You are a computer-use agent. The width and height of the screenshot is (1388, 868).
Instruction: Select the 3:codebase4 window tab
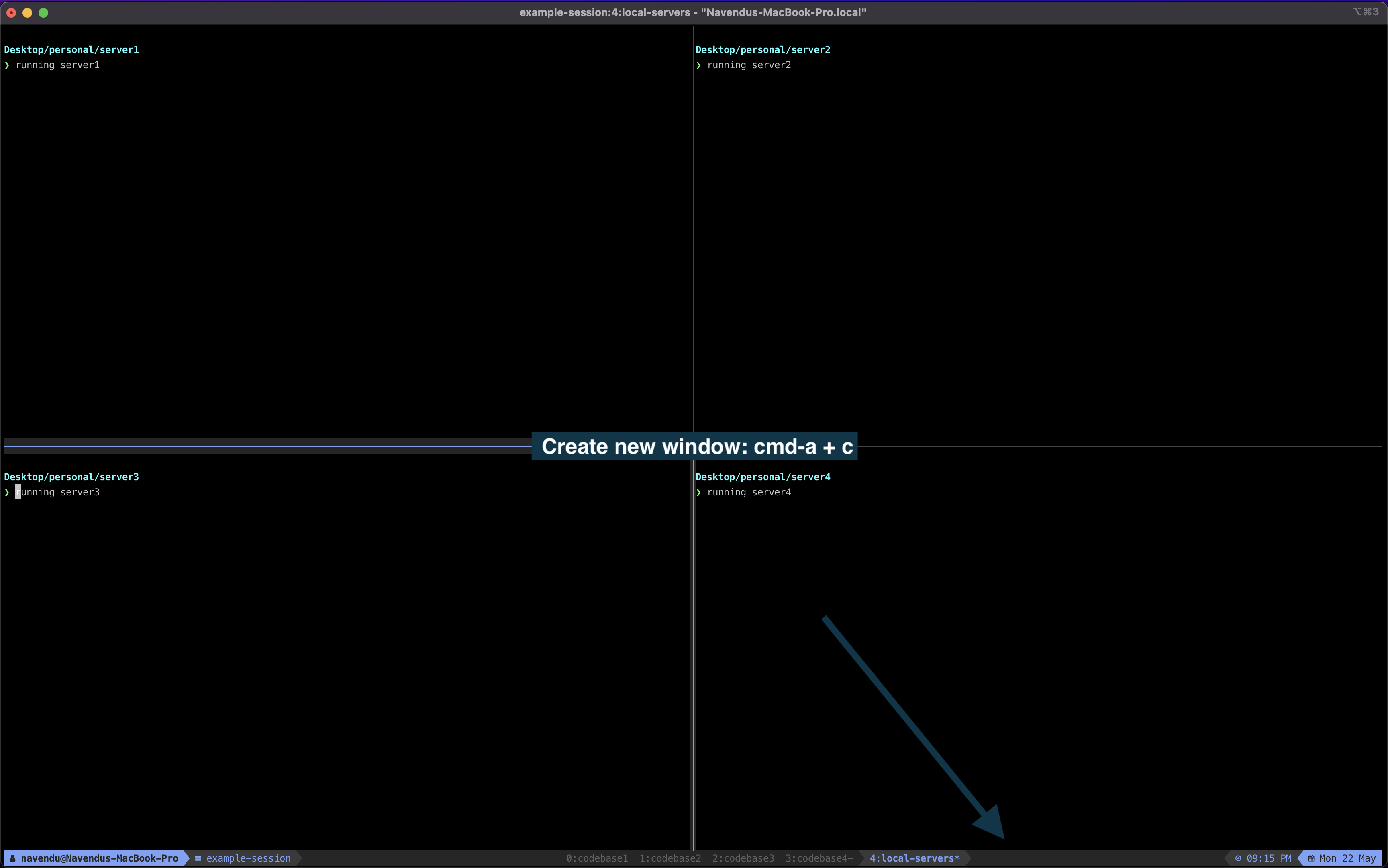[819, 858]
